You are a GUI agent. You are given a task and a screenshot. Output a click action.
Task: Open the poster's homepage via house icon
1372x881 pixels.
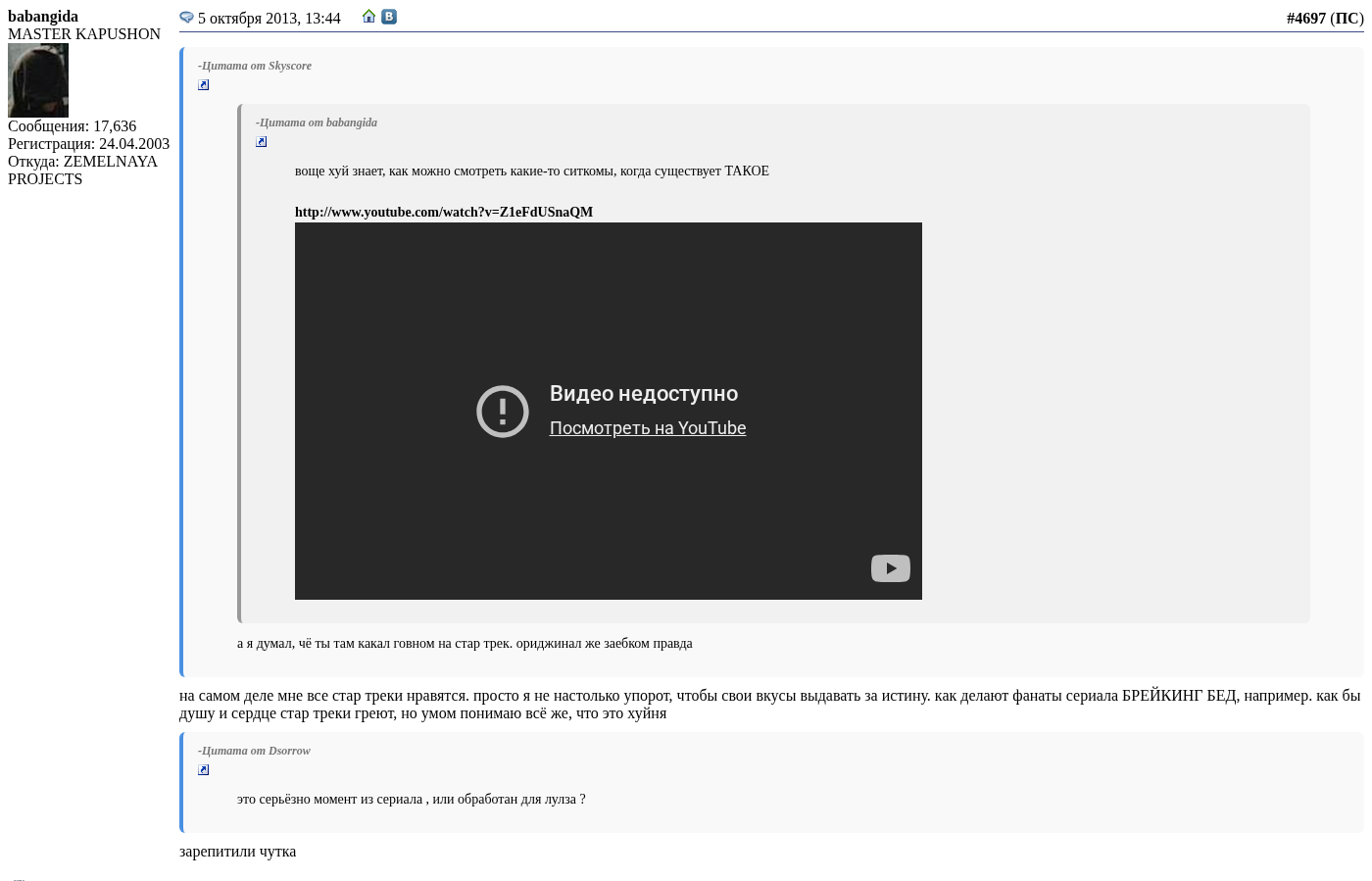368,17
